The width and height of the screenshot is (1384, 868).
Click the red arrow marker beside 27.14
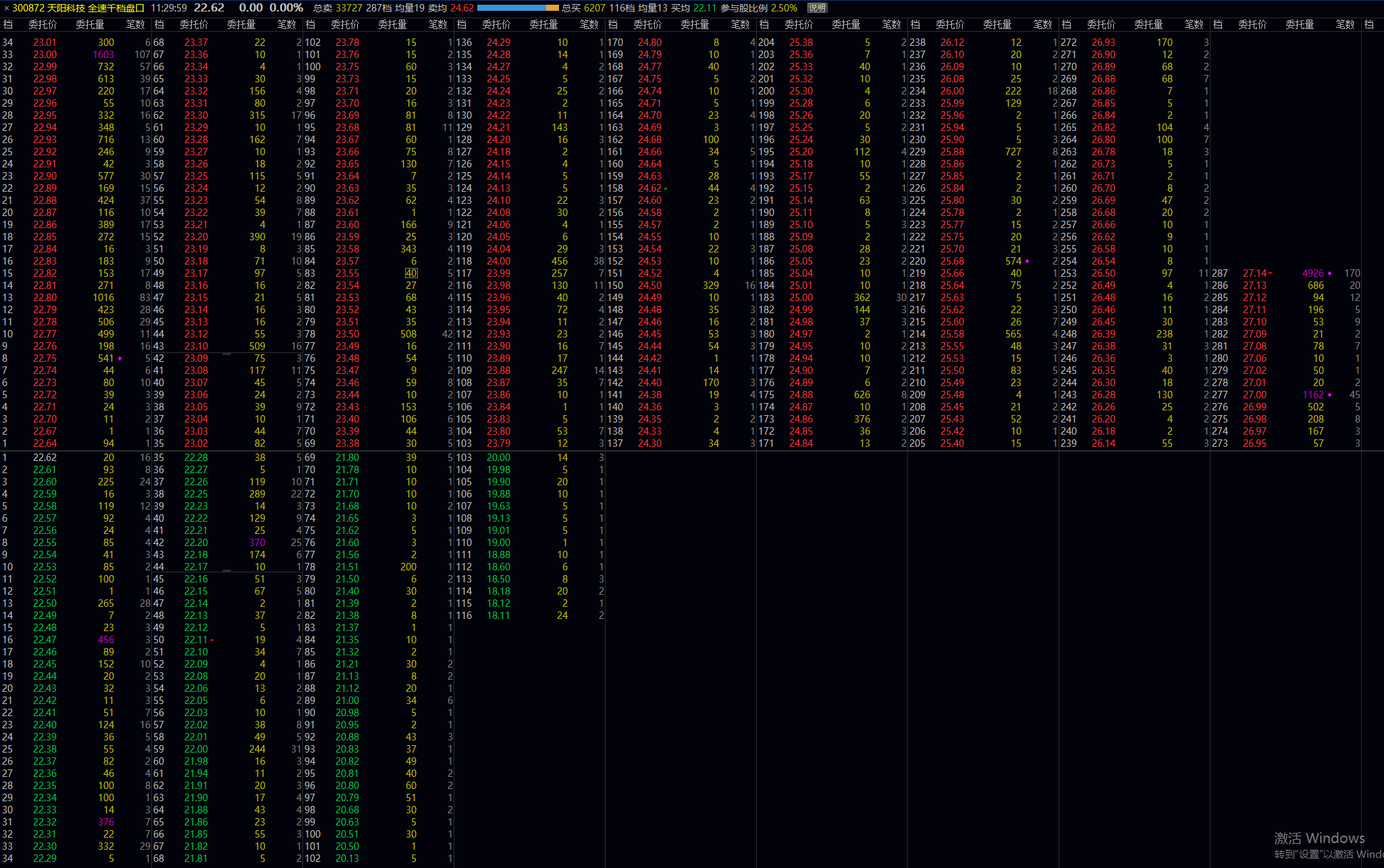[x=1271, y=273]
